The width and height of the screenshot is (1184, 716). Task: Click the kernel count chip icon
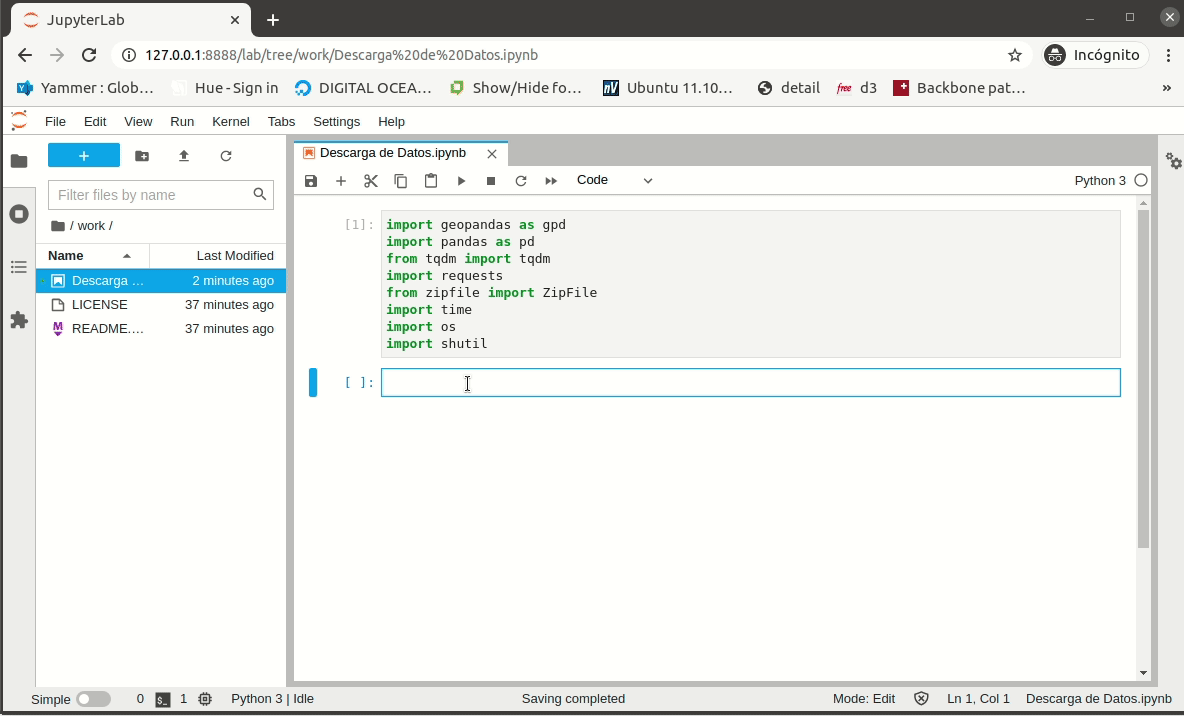coord(205,699)
